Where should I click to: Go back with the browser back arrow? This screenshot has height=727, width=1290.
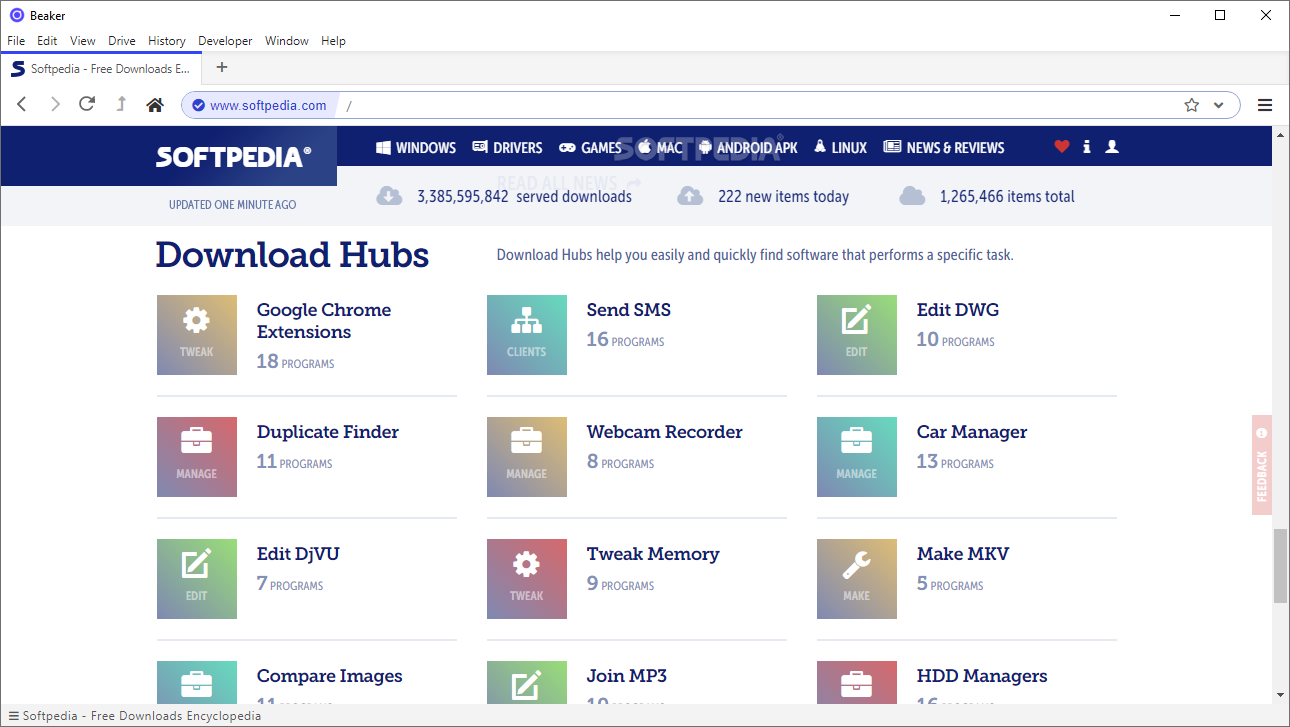(x=22, y=104)
